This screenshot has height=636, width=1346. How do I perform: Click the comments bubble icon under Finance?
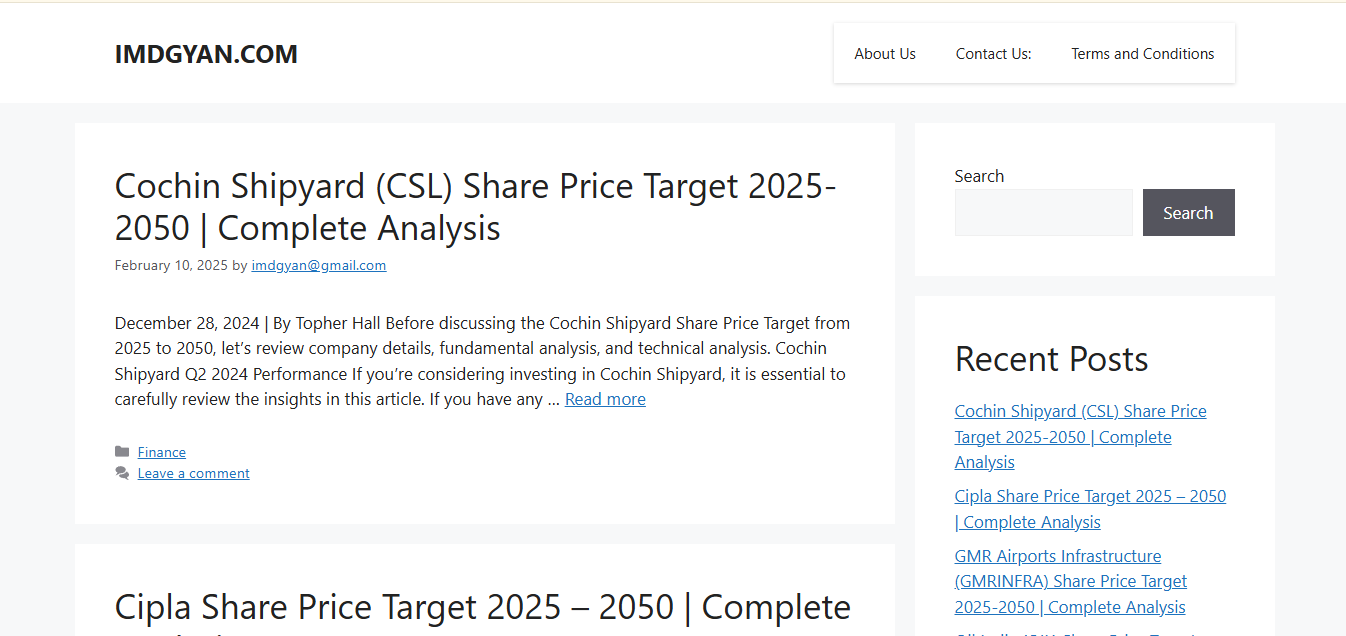click(122, 473)
